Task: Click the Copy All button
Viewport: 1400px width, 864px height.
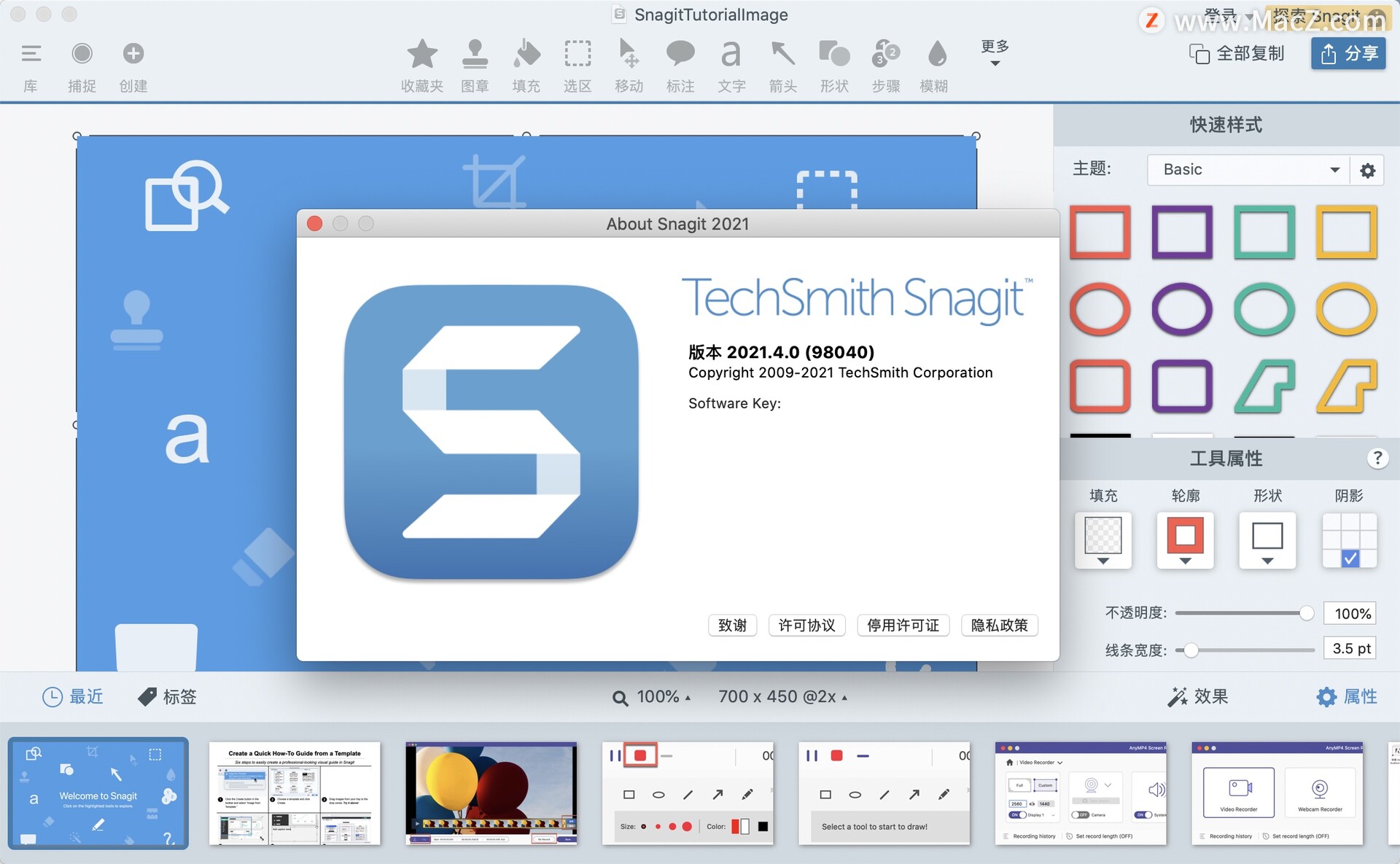Action: click(1237, 53)
